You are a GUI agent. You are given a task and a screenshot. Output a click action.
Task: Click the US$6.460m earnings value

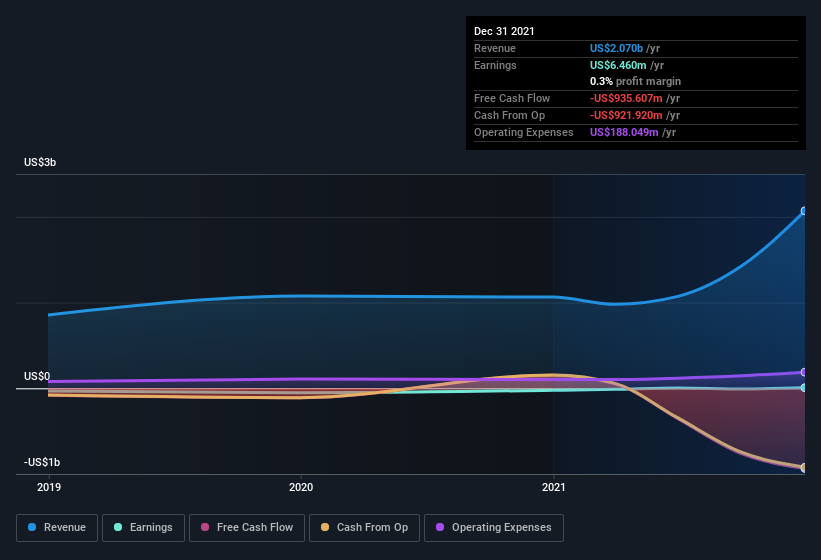[618, 65]
